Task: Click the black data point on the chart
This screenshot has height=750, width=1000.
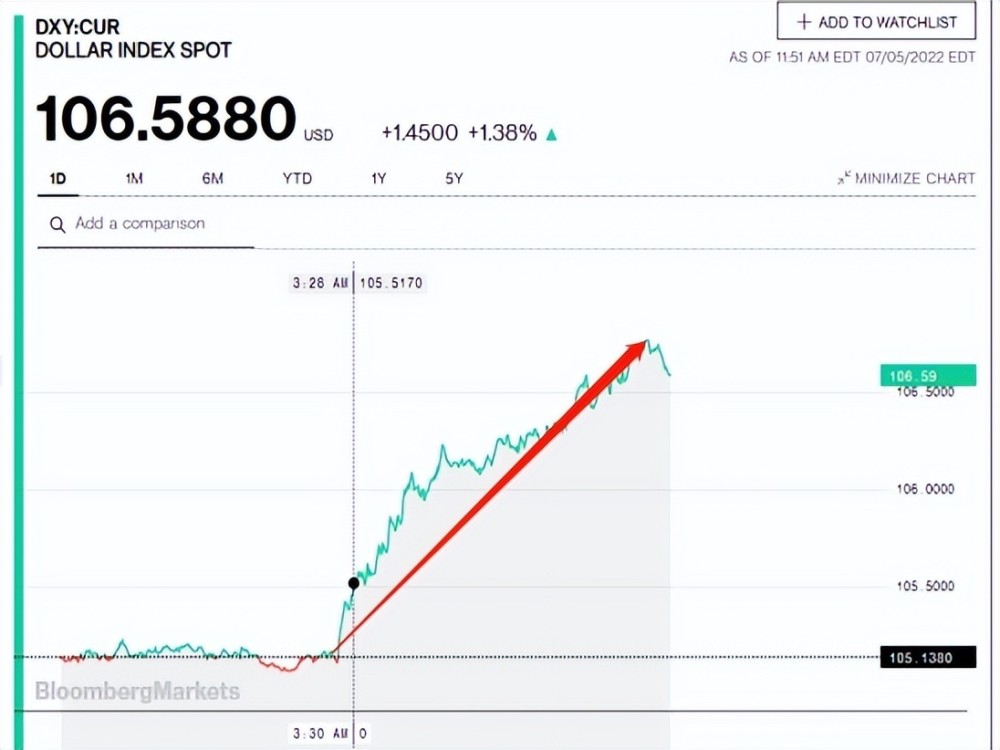Action: (354, 583)
